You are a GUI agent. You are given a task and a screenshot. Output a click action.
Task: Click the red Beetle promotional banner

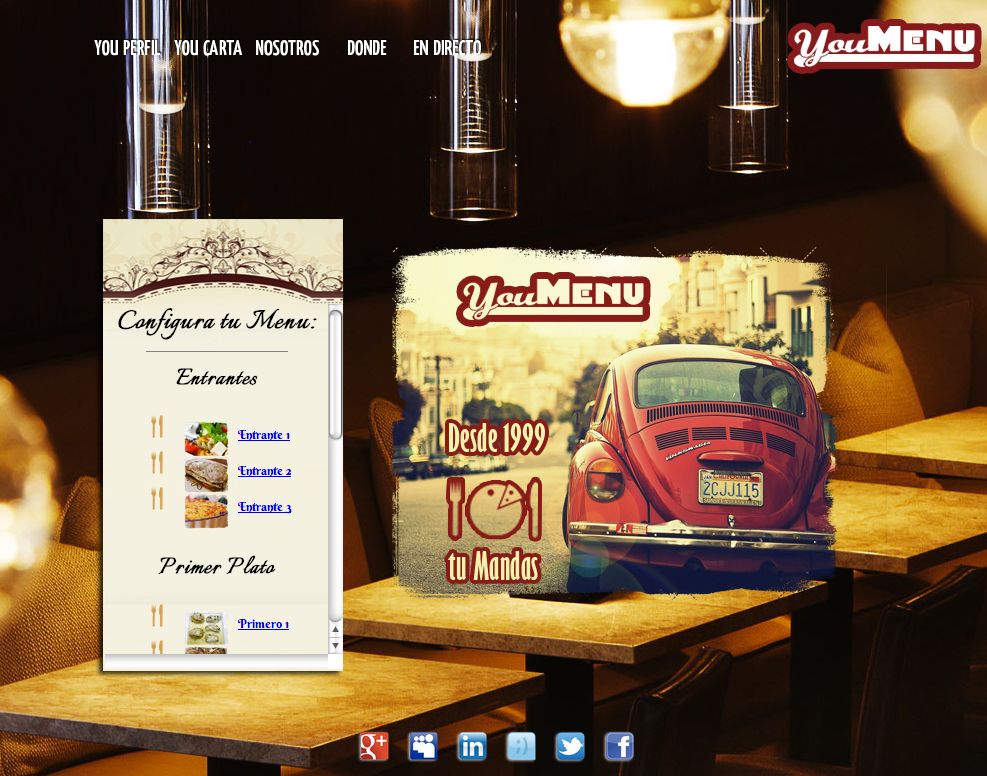pyautogui.click(x=614, y=422)
